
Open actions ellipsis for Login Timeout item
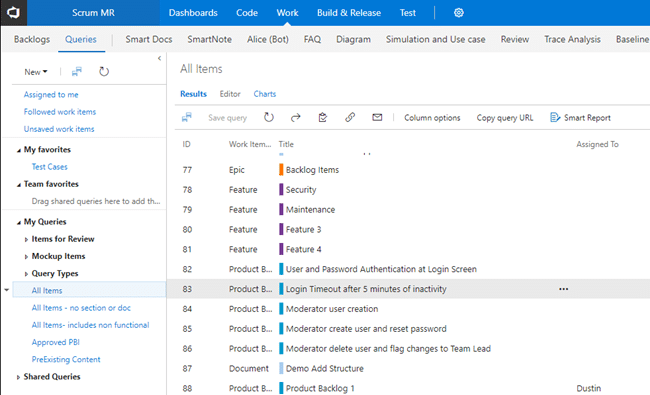(563, 289)
